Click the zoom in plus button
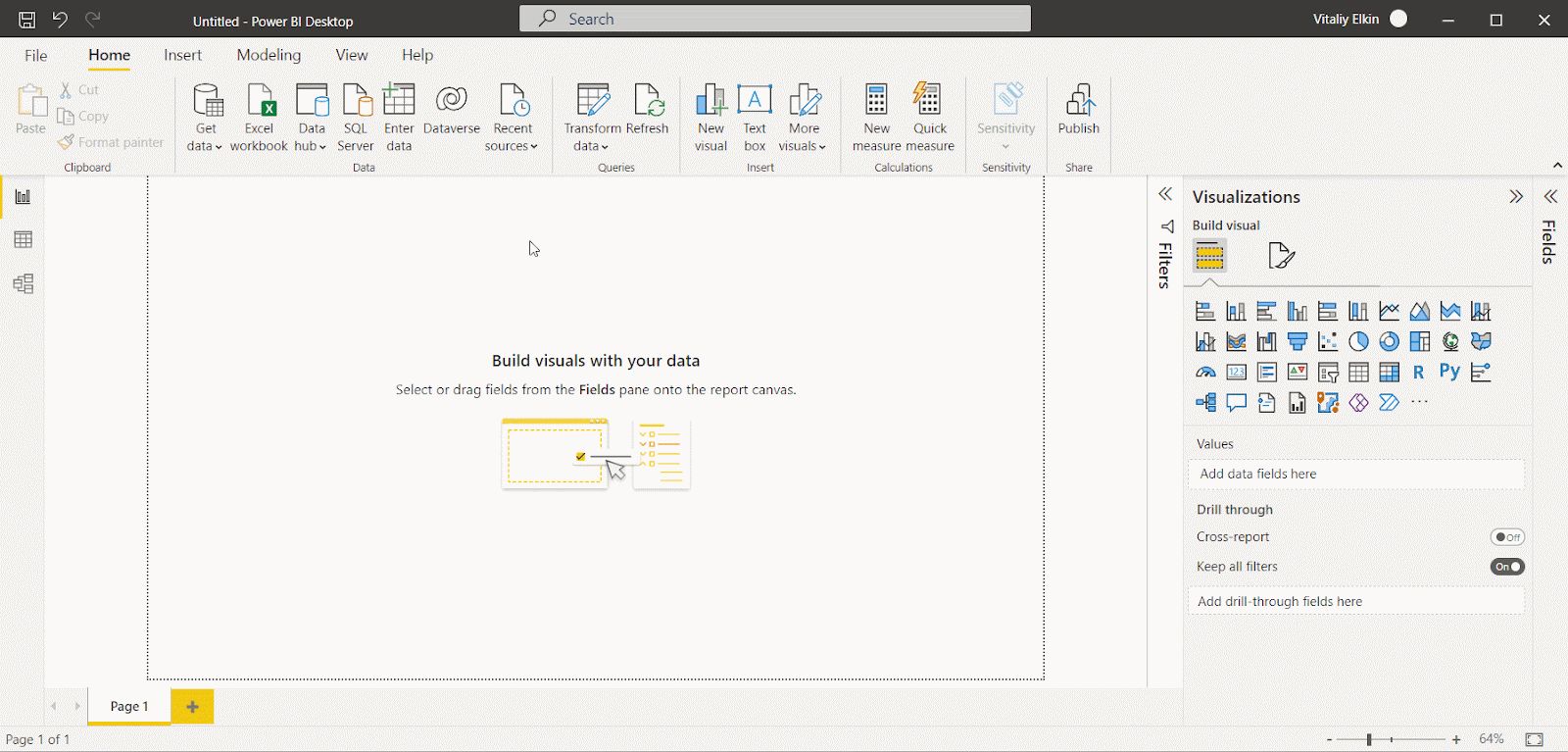The image size is (1568, 752). [x=1456, y=739]
